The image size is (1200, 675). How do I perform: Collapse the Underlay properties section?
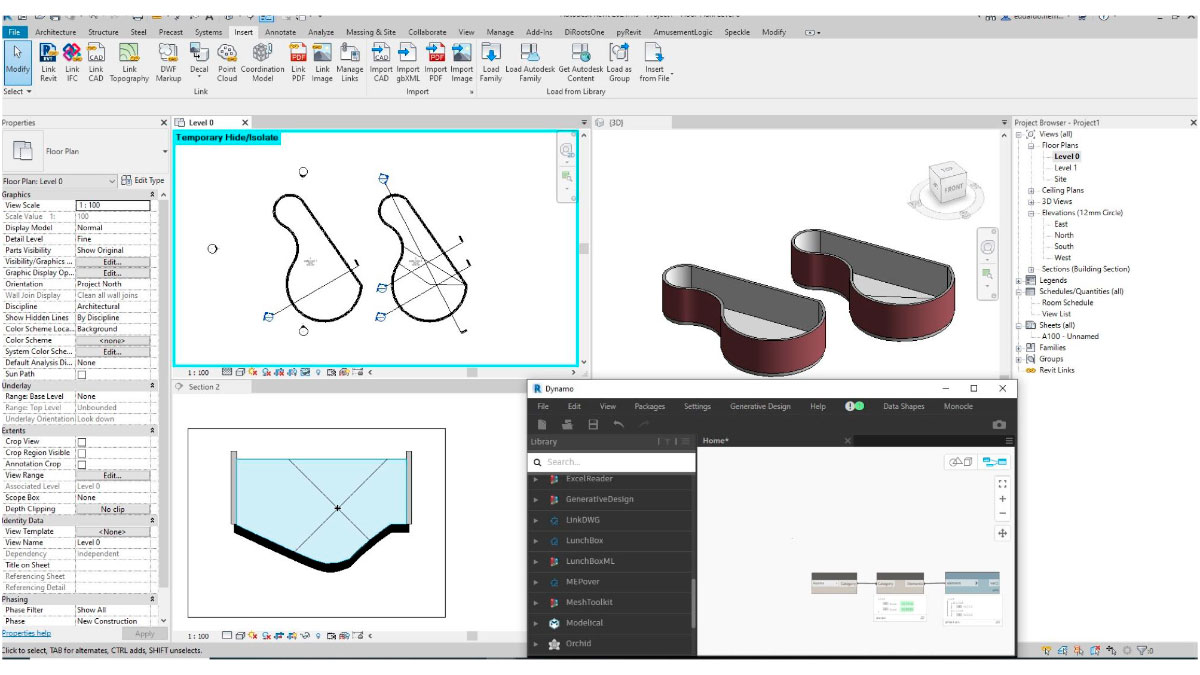[153, 385]
